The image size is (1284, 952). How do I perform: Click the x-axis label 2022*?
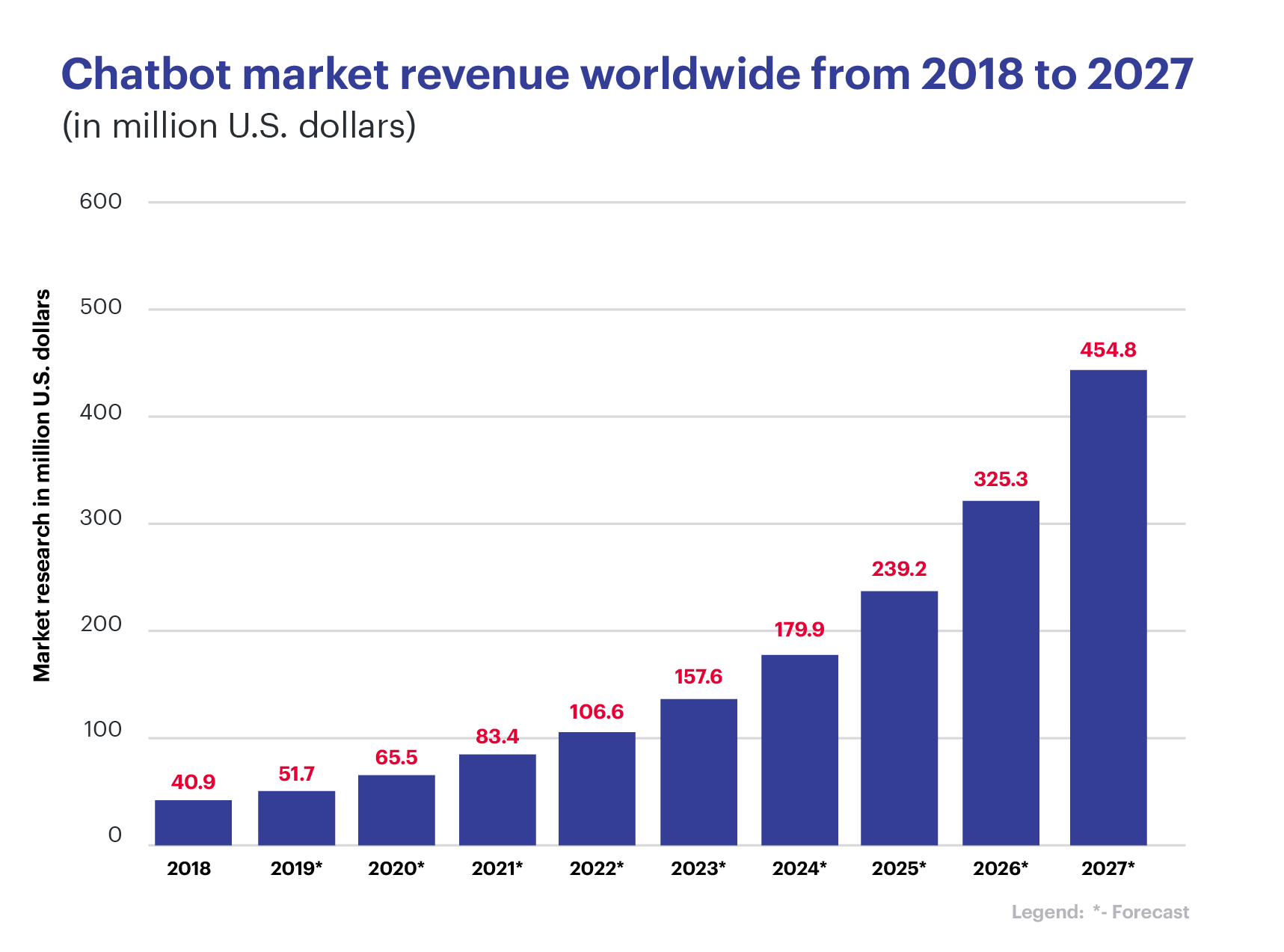(x=597, y=869)
